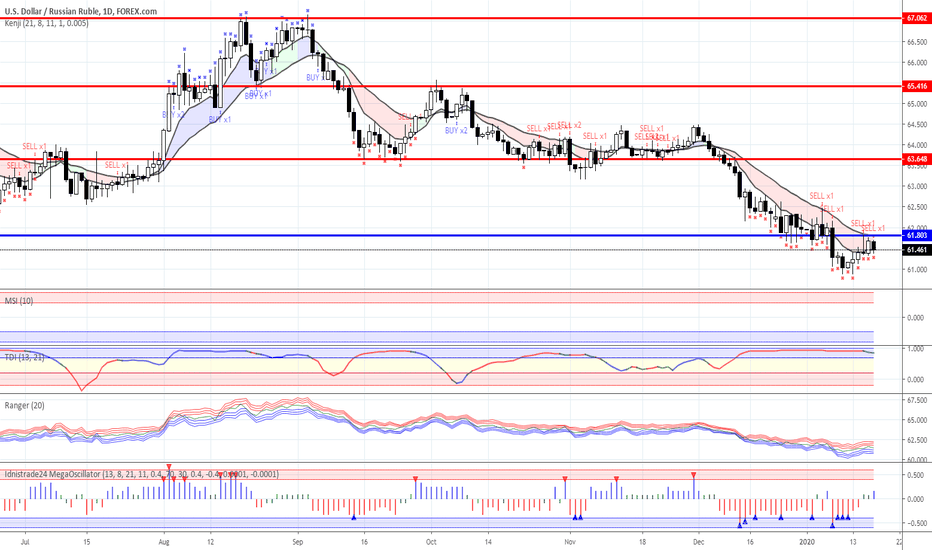
Task: Expand the MSI (10) indicator legend
Action: coord(19,300)
